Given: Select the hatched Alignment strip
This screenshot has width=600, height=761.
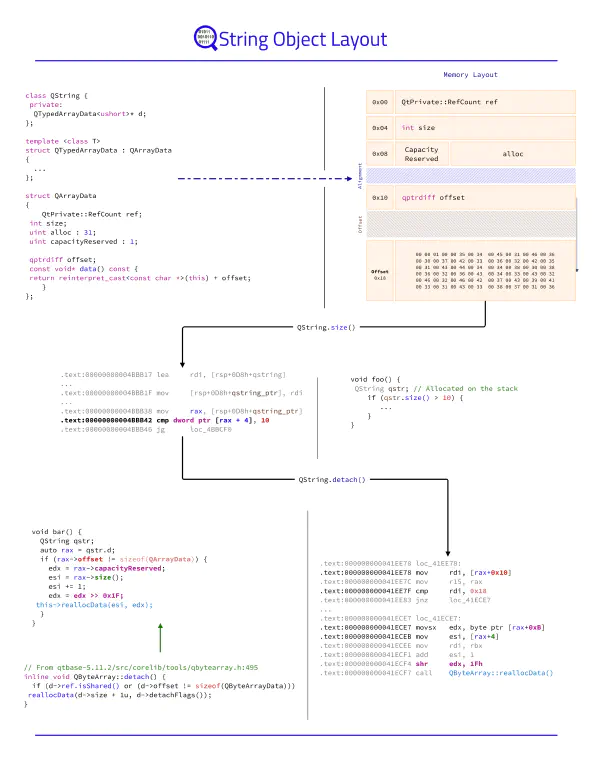Looking at the screenshot, I should click(471, 175).
